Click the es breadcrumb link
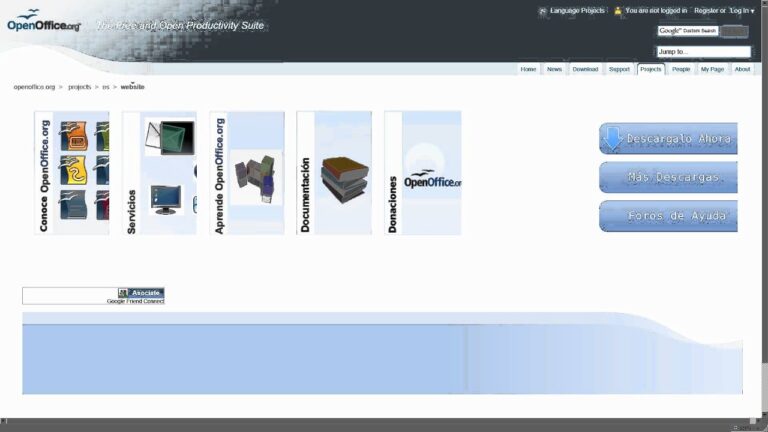Screen dimensions: 768x432 point(106,87)
